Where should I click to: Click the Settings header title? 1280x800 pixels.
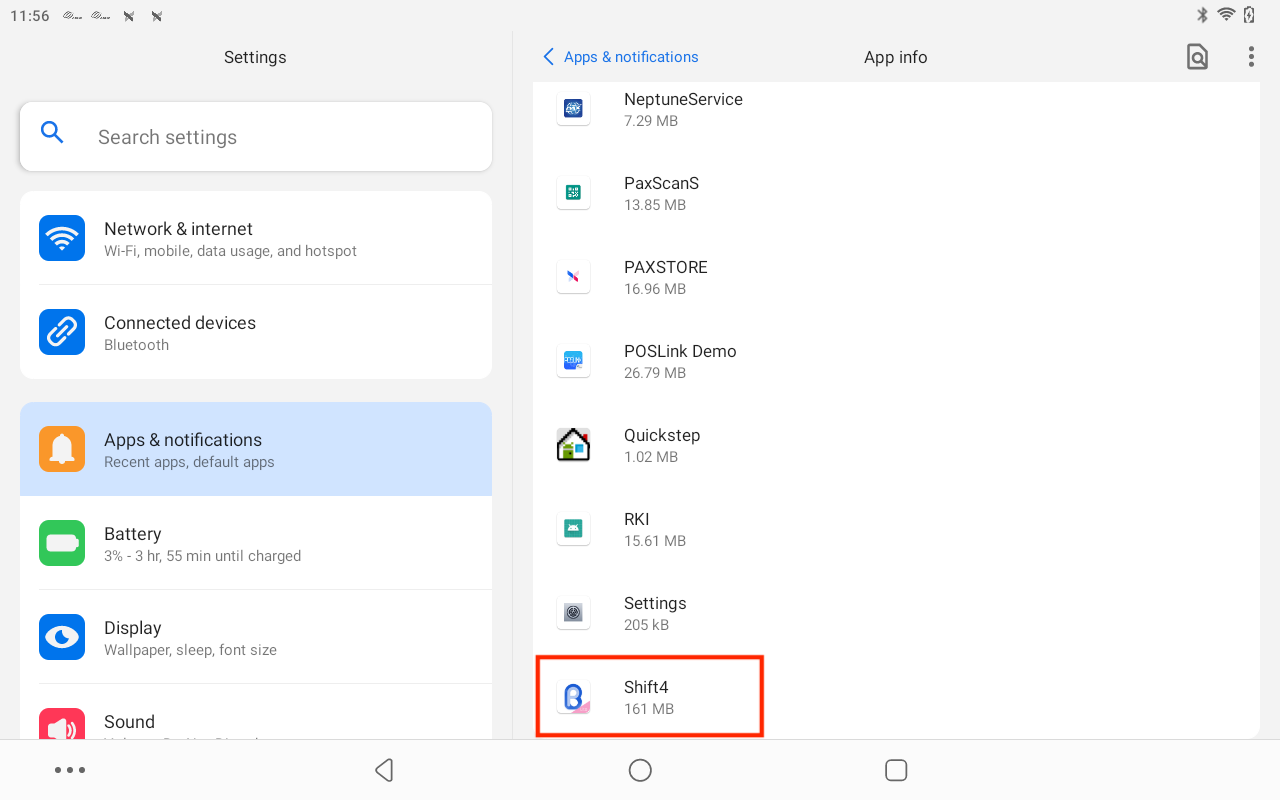255,57
